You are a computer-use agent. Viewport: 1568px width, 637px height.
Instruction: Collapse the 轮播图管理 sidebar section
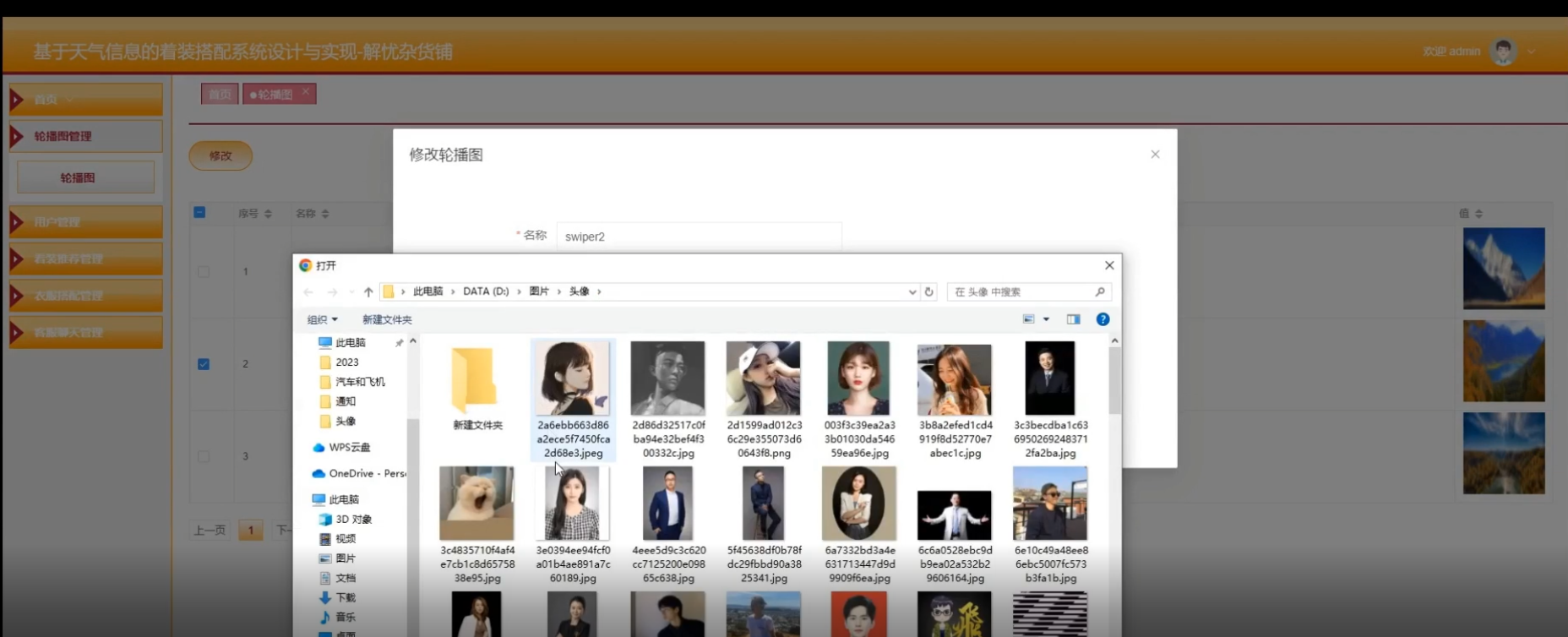(x=86, y=136)
